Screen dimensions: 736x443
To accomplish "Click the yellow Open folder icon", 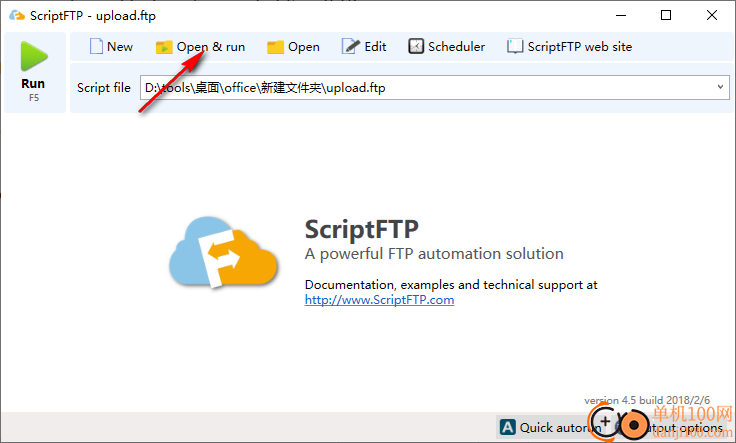I will click(x=276, y=47).
